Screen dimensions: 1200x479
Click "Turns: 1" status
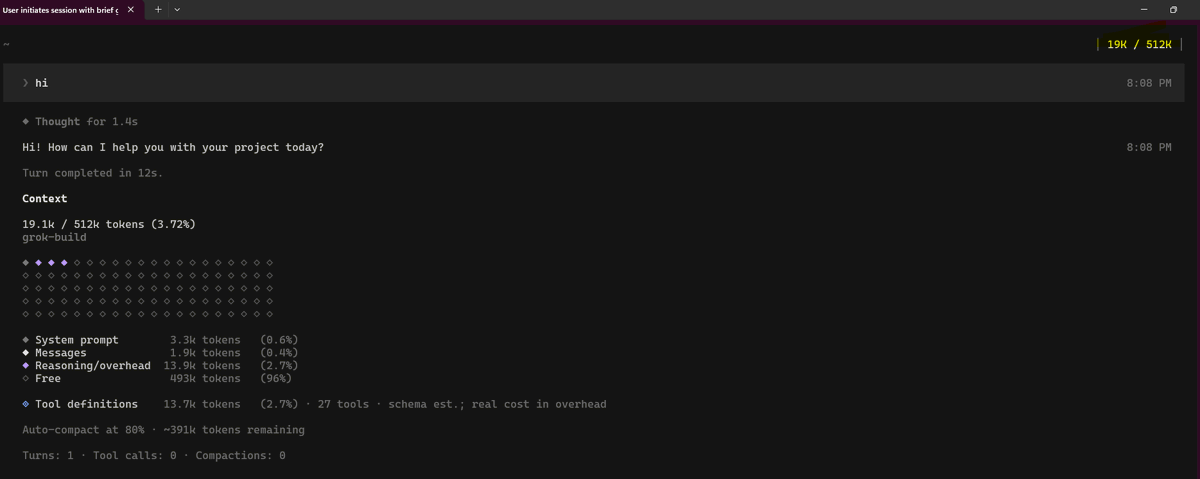pyautogui.click(x=48, y=456)
